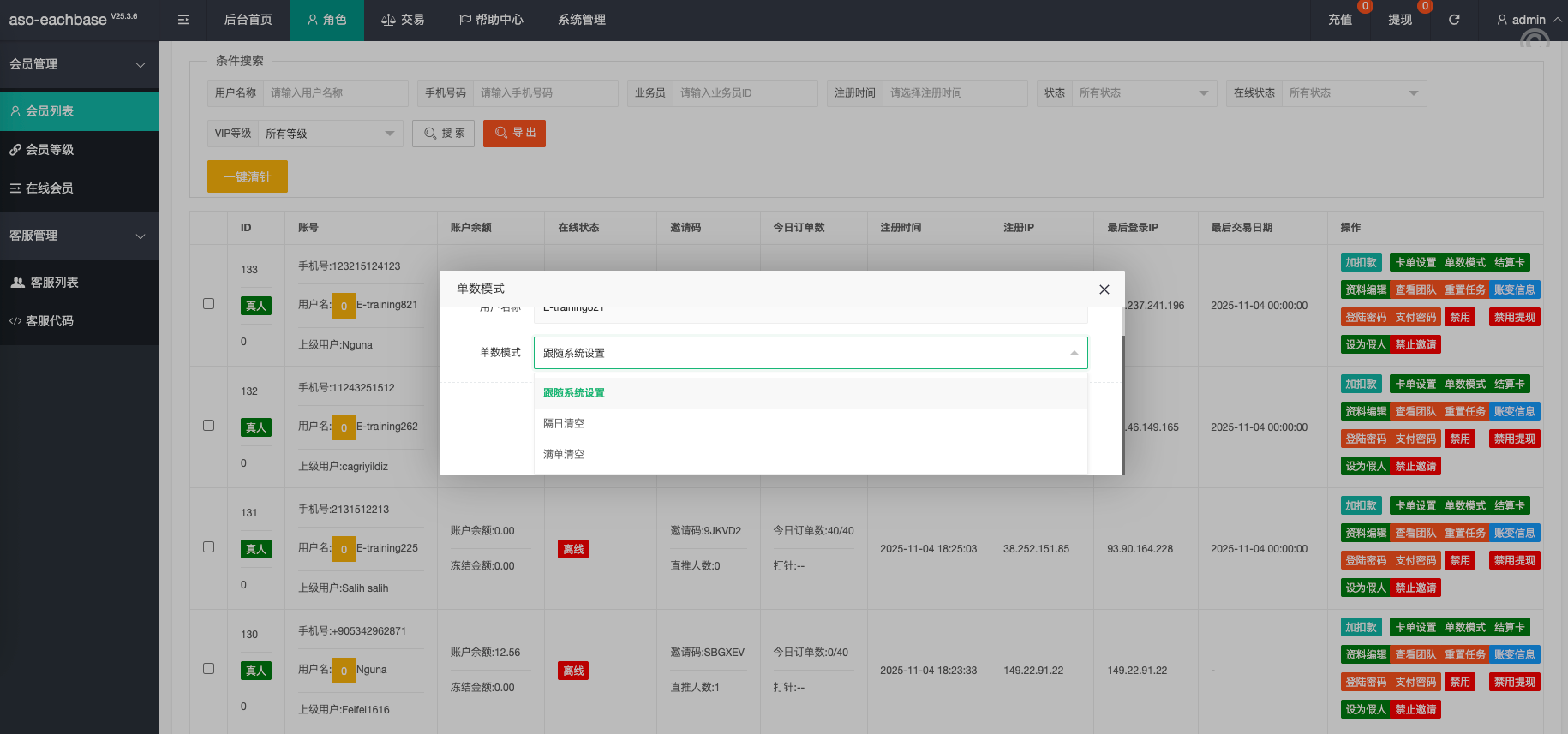Select 隔日清空 from the dropdown list

[x=564, y=424]
